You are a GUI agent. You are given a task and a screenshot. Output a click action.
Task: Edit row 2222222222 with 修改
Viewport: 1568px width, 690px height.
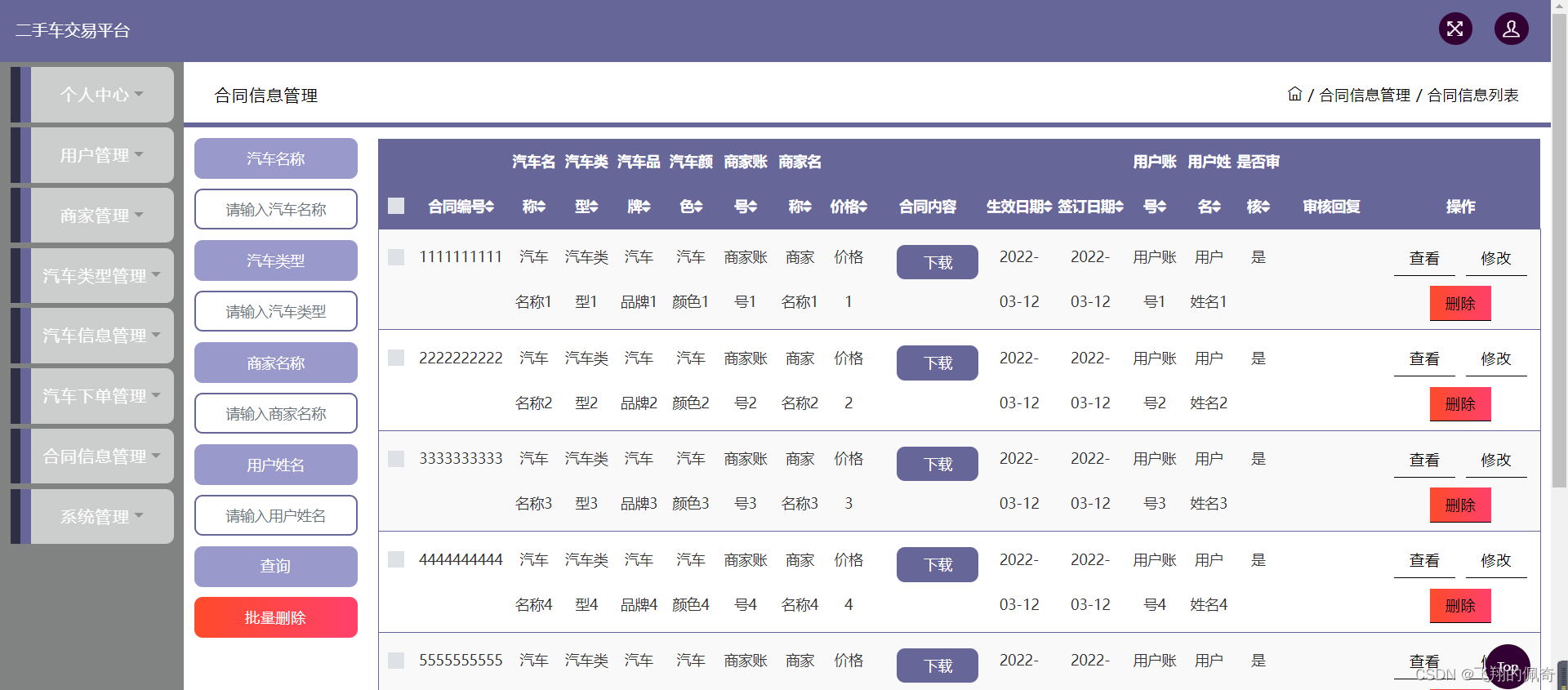pos(1496,358)
